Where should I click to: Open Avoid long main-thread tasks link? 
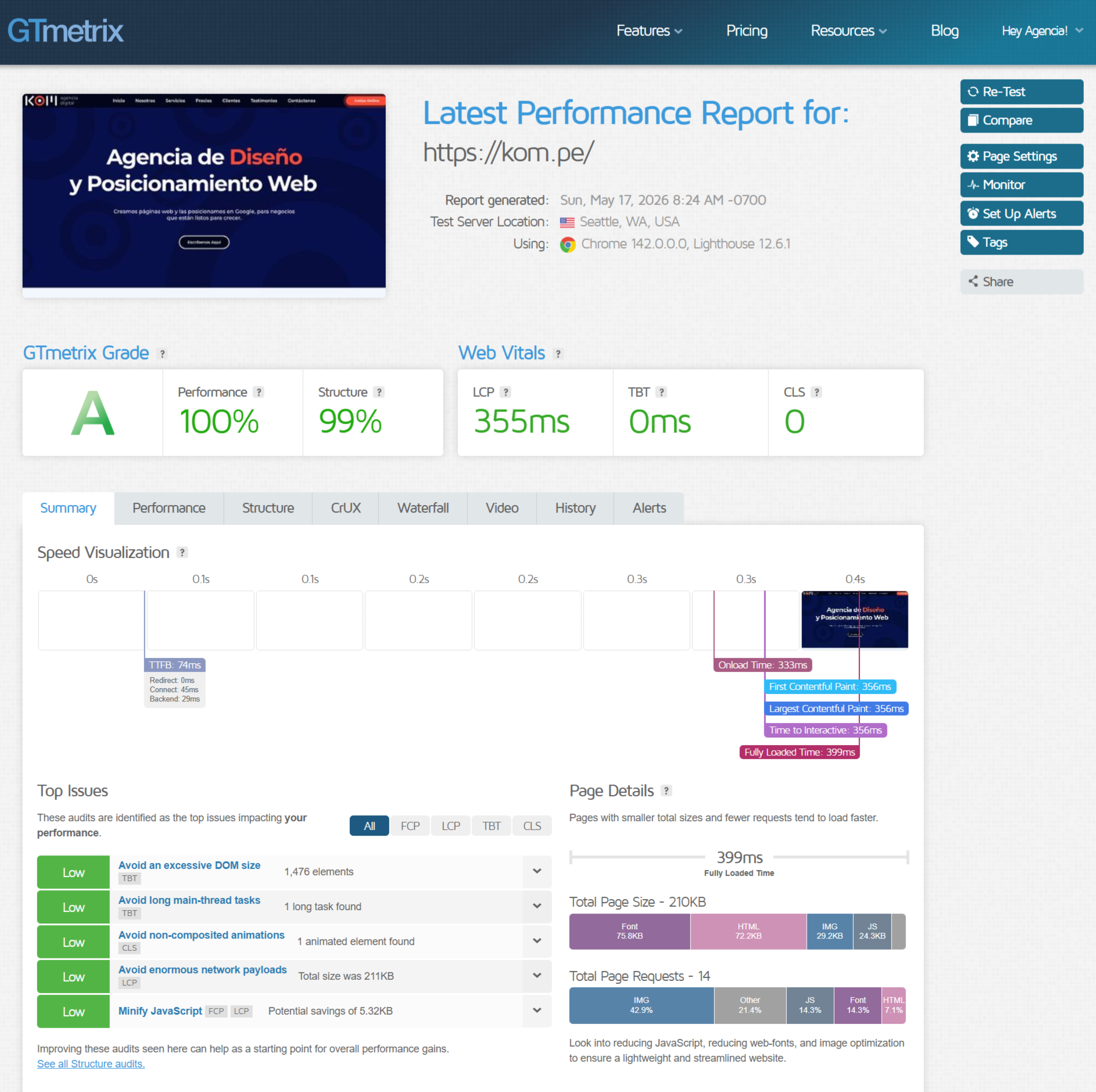click(x=189, y=900)
